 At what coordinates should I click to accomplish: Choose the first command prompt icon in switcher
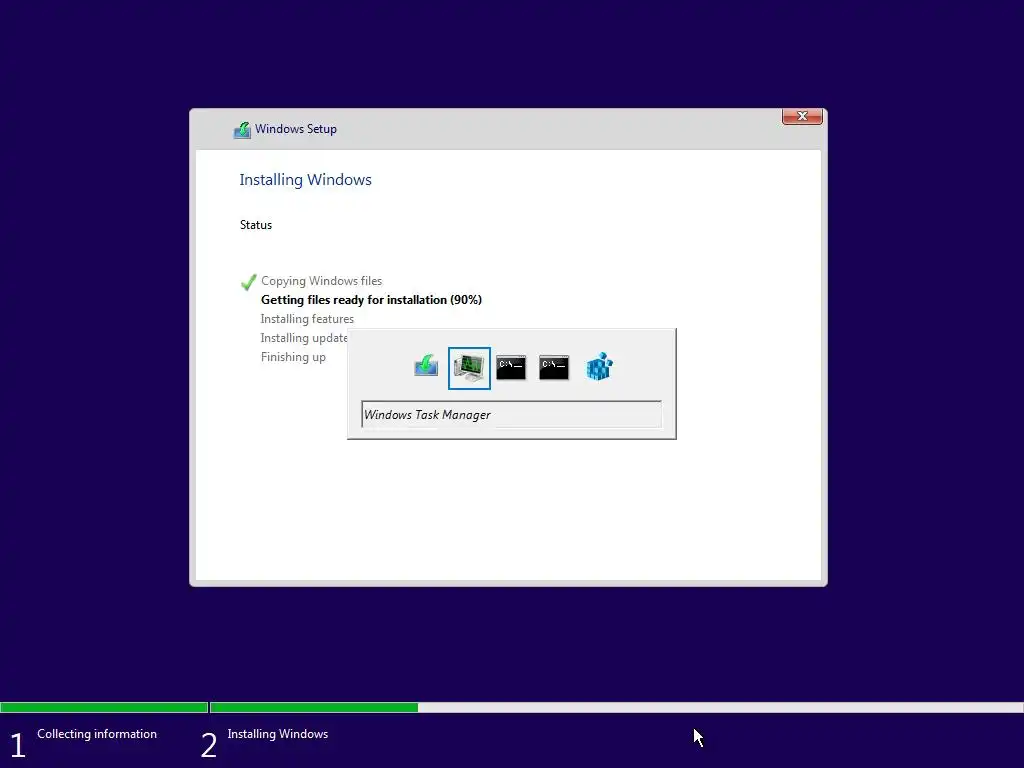[511, 368]
